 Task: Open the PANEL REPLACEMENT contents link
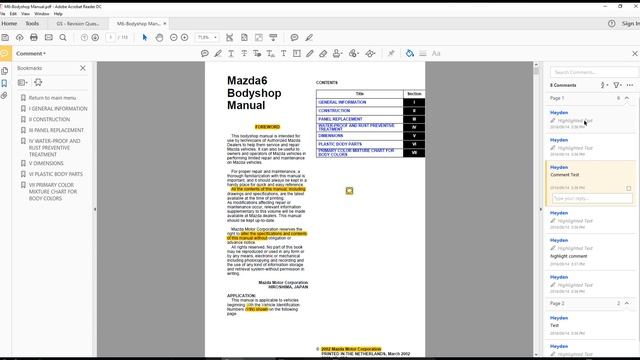(x=340, y=119)
